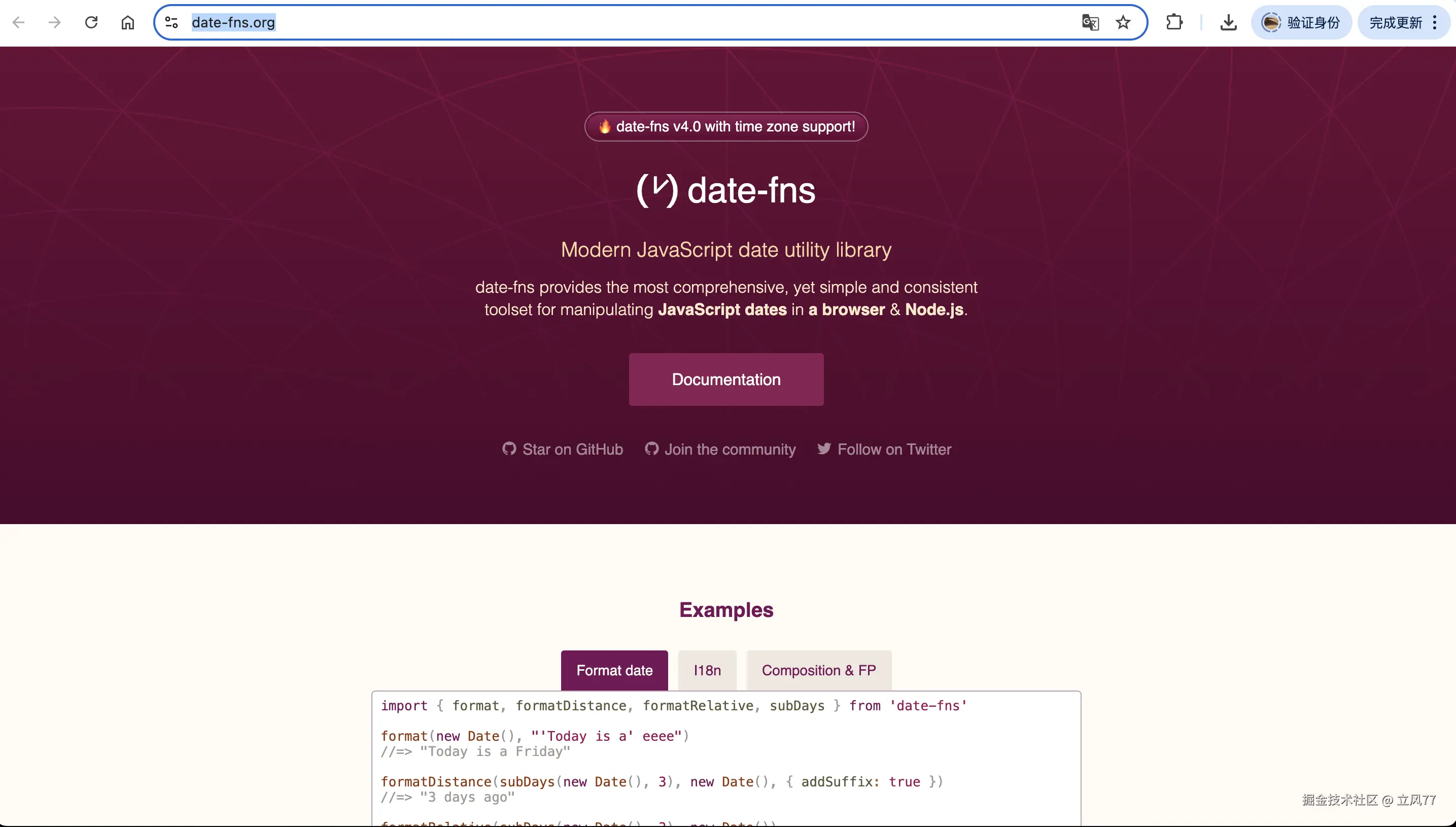Open the downloads icon
The height and width of the screenshot is (827, 1456).
click(x=1228, y=23)
